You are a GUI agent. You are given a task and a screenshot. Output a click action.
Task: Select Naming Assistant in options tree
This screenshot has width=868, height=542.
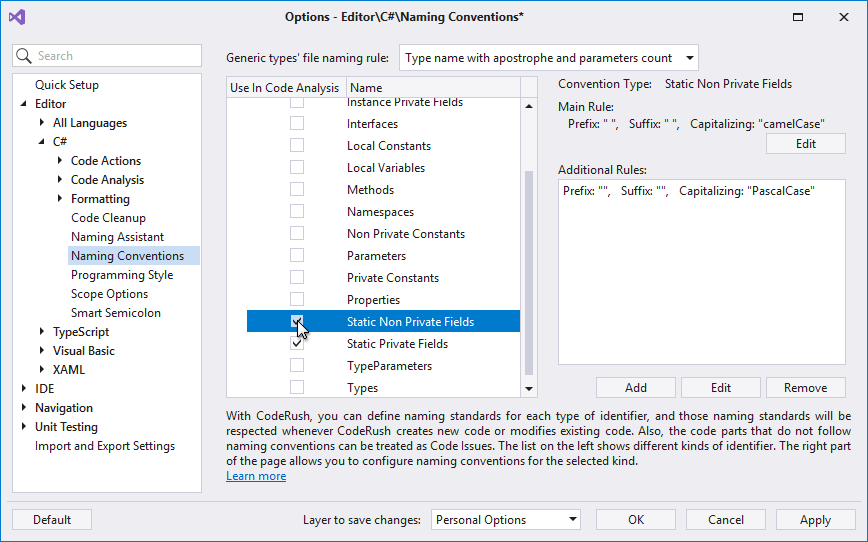117,237
